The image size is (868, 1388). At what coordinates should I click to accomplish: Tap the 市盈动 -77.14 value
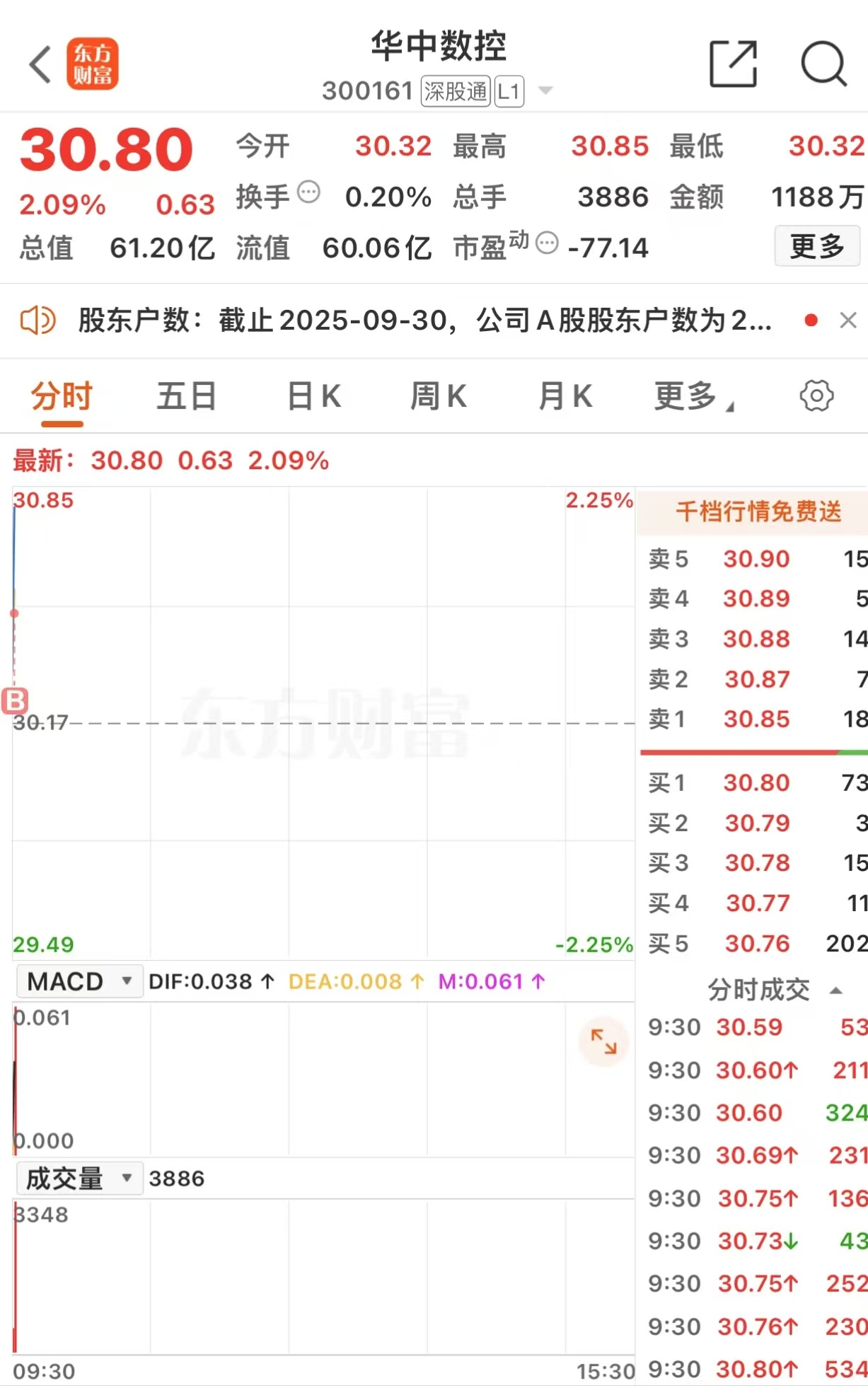click(x=608, y=248)
